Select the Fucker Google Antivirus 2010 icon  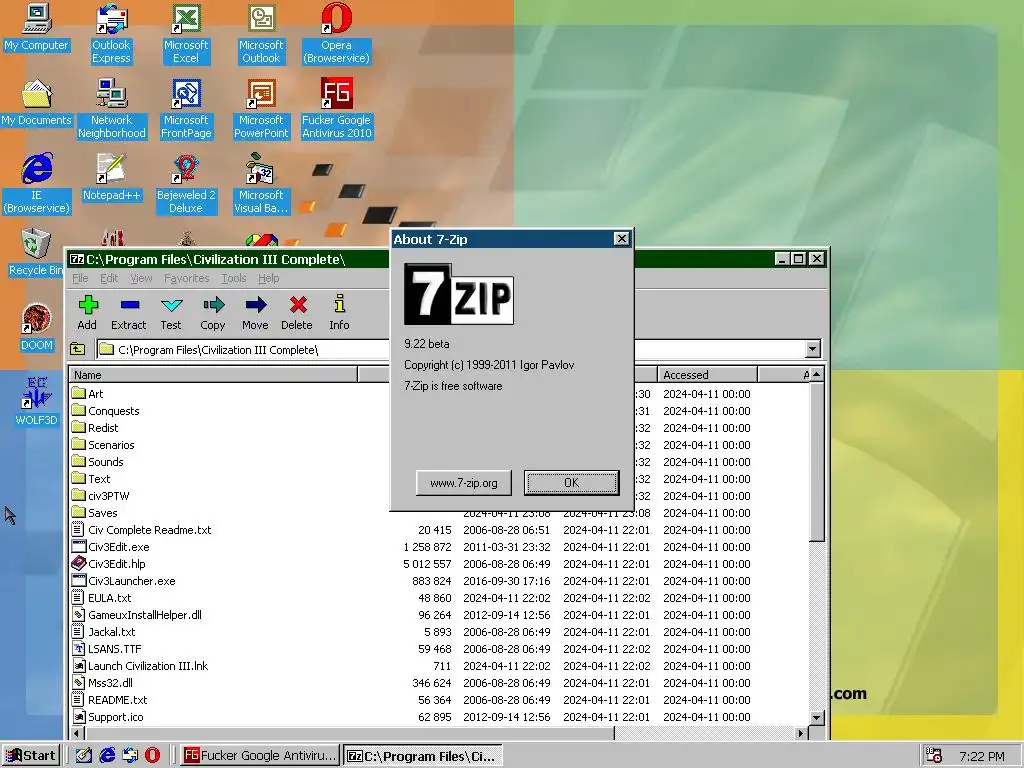click(336, 109)
